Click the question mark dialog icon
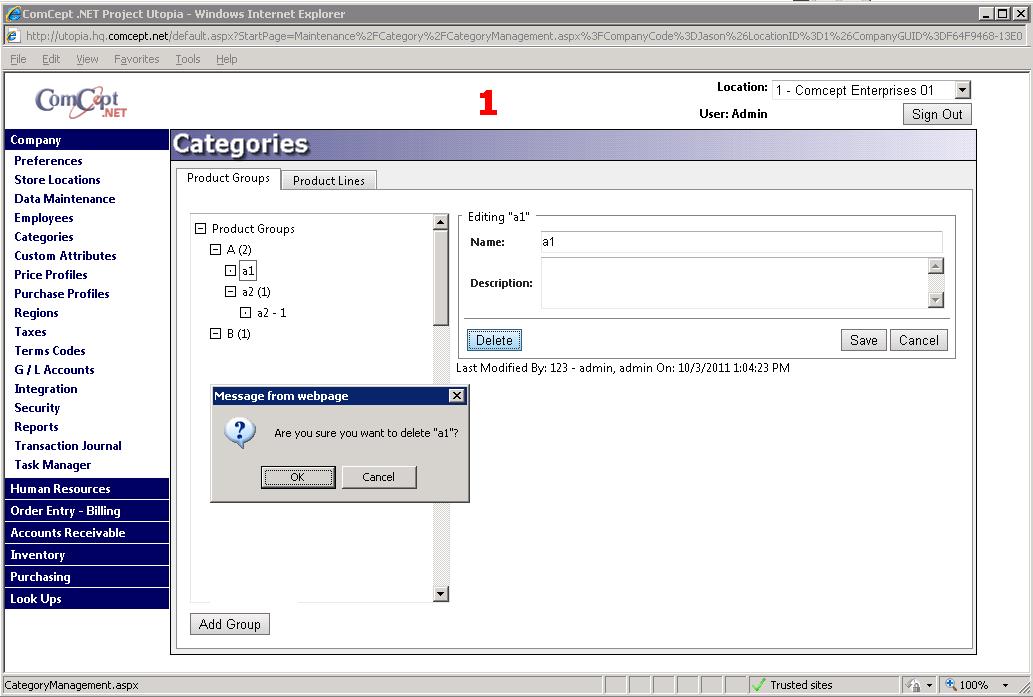 pyautogui.click(x=240, y=433)
